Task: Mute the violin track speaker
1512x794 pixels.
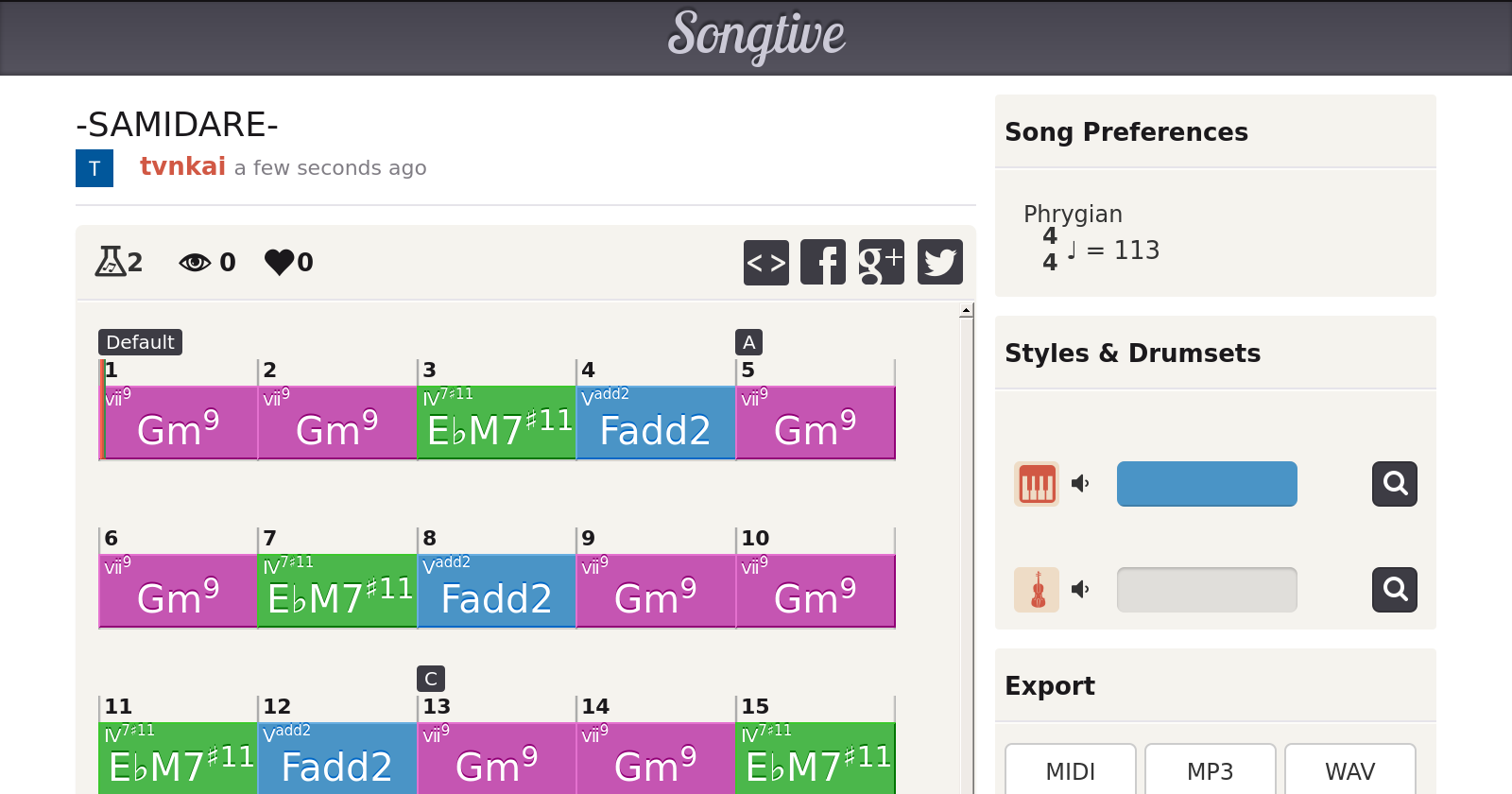Action: (x=1080, y=590)
